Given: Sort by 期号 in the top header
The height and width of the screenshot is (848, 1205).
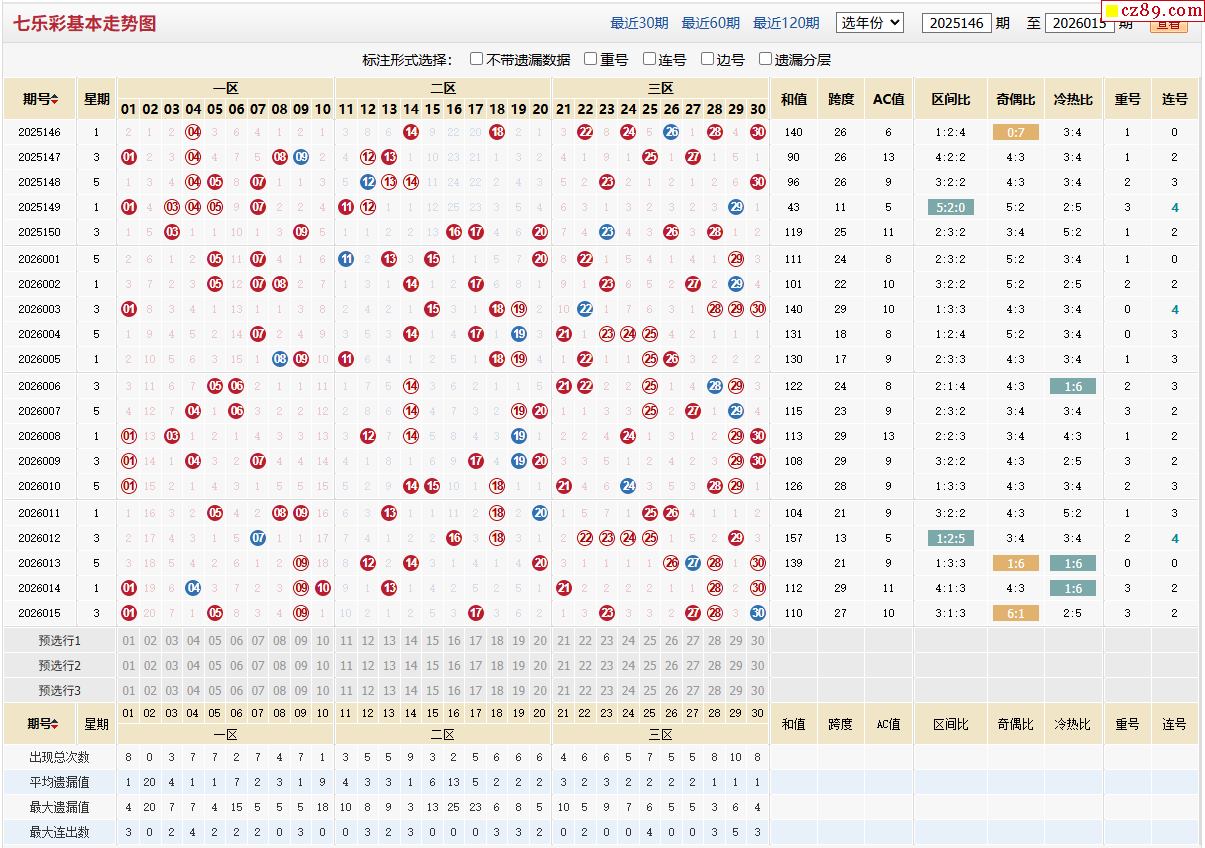Looking at the screenshot, I should (x=41, y=99).
